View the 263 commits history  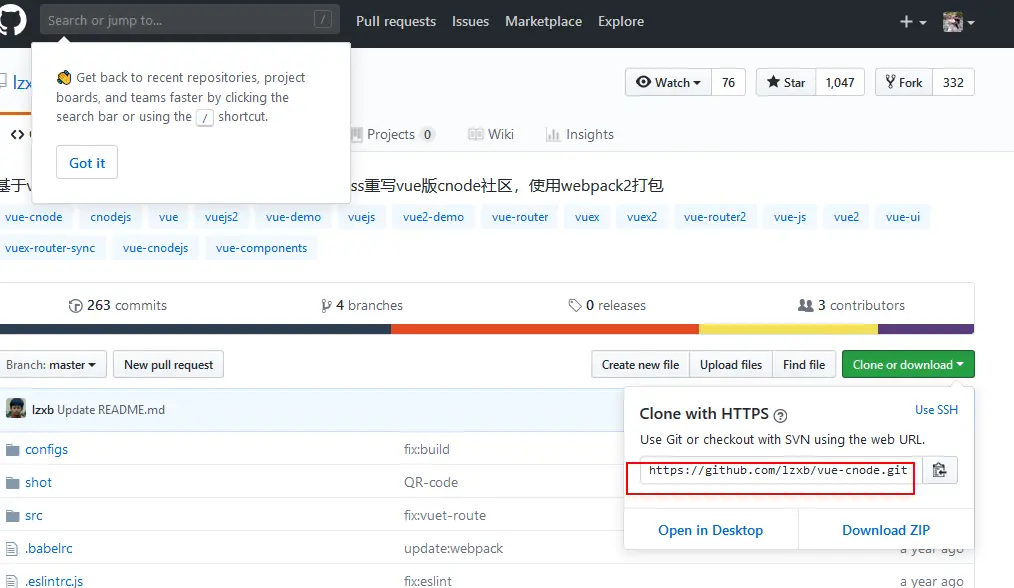(x=118, y=305)
